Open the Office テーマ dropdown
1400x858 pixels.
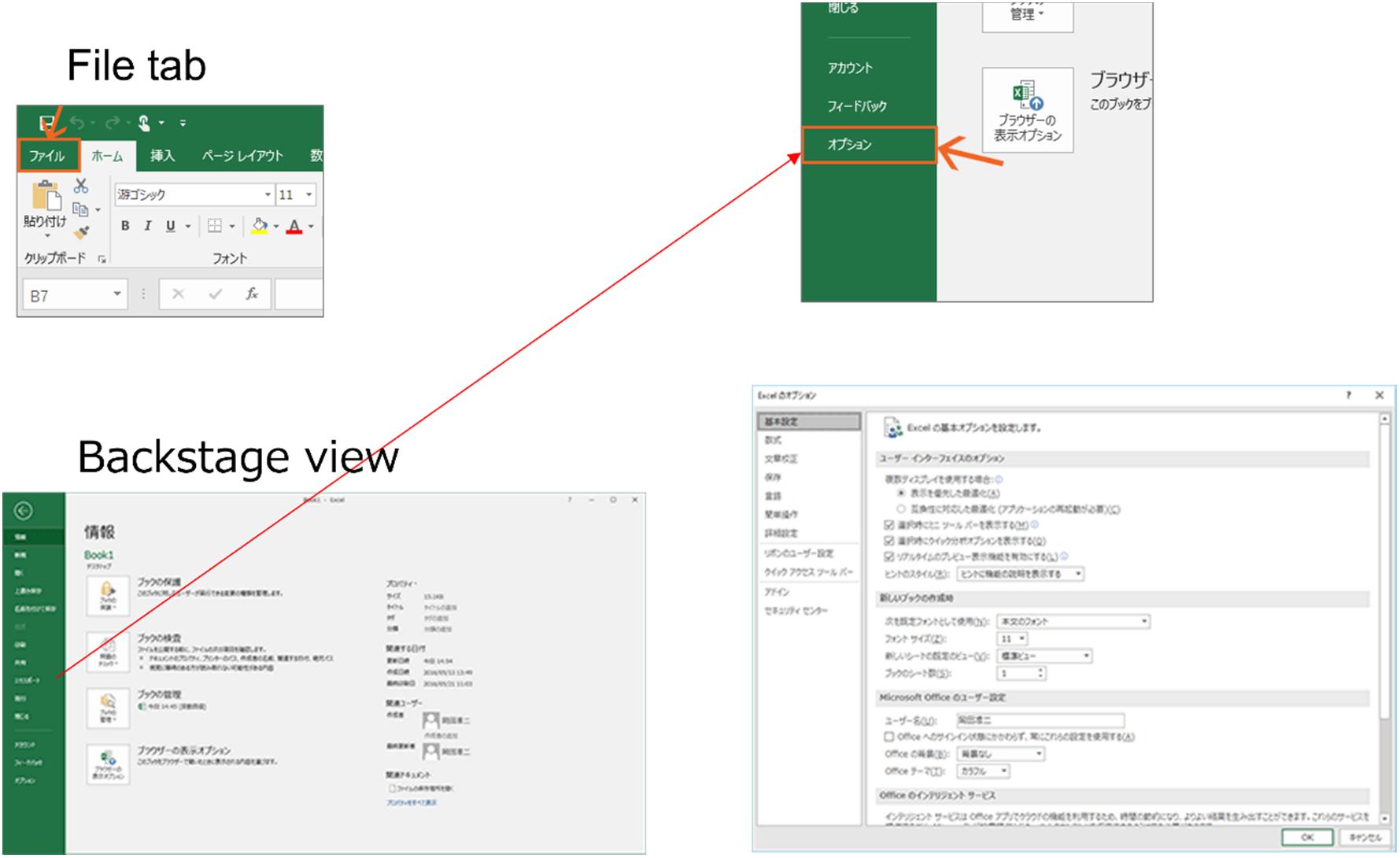tap(984, 771)
